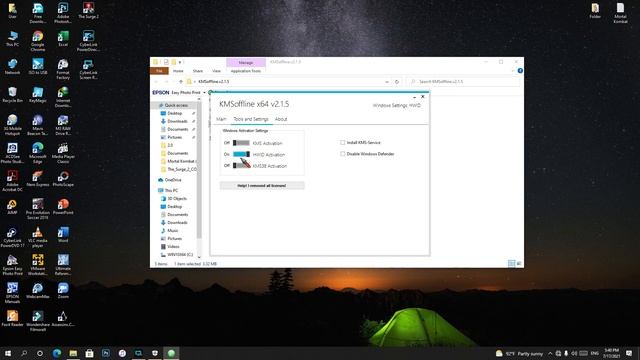Open the Windows Start menu
640x360 pixels.
point(8,353)
